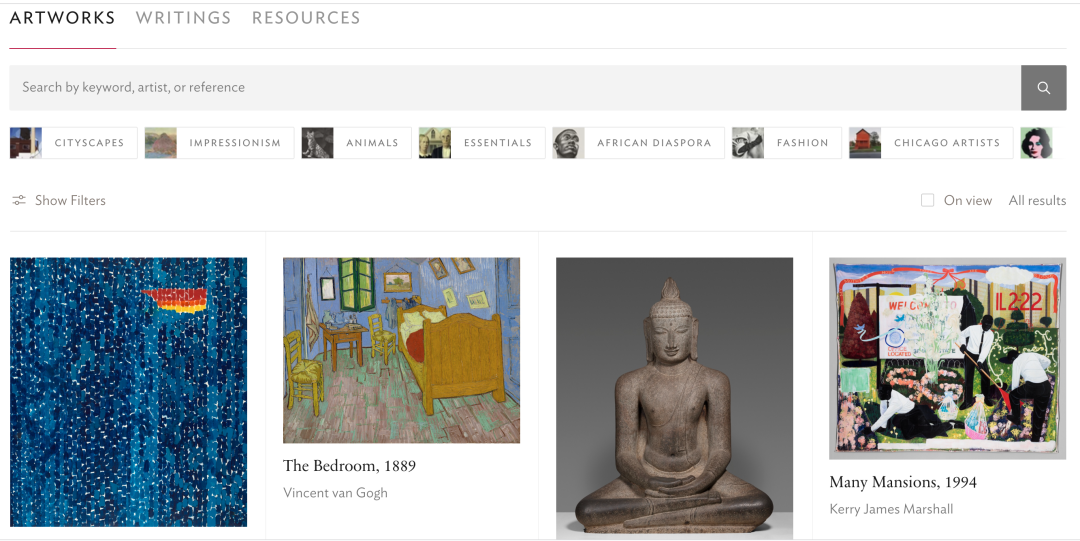Switch to the Resources tab
This screenshot has height=541, width=1080.
pyautogui.click(x=306, y=18)
